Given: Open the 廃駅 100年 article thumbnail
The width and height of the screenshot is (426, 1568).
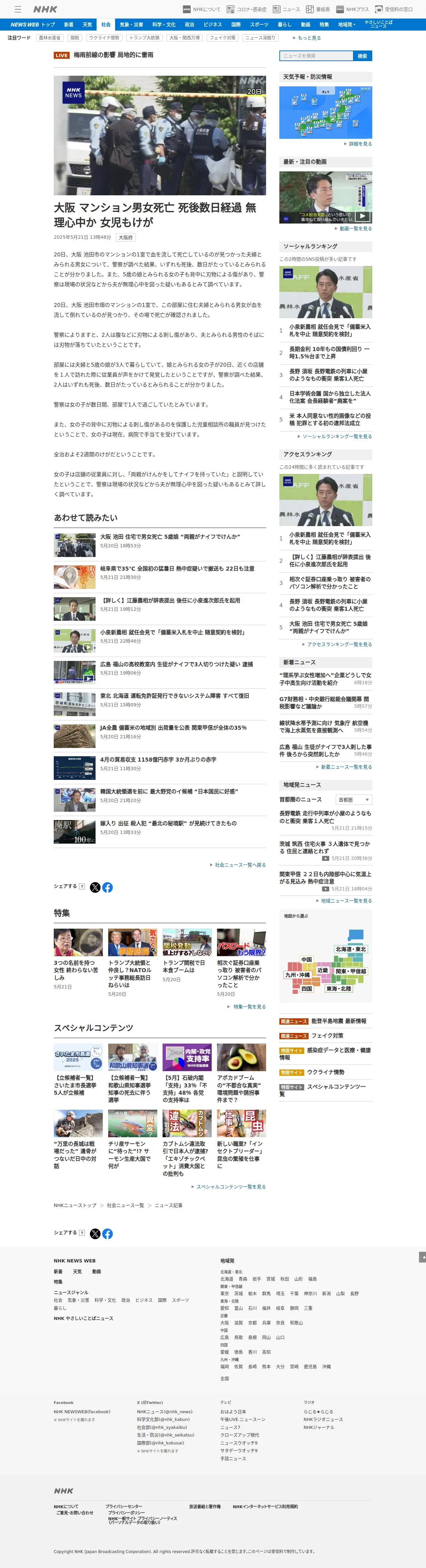Looking at the screenshot, I should [75, 832].
